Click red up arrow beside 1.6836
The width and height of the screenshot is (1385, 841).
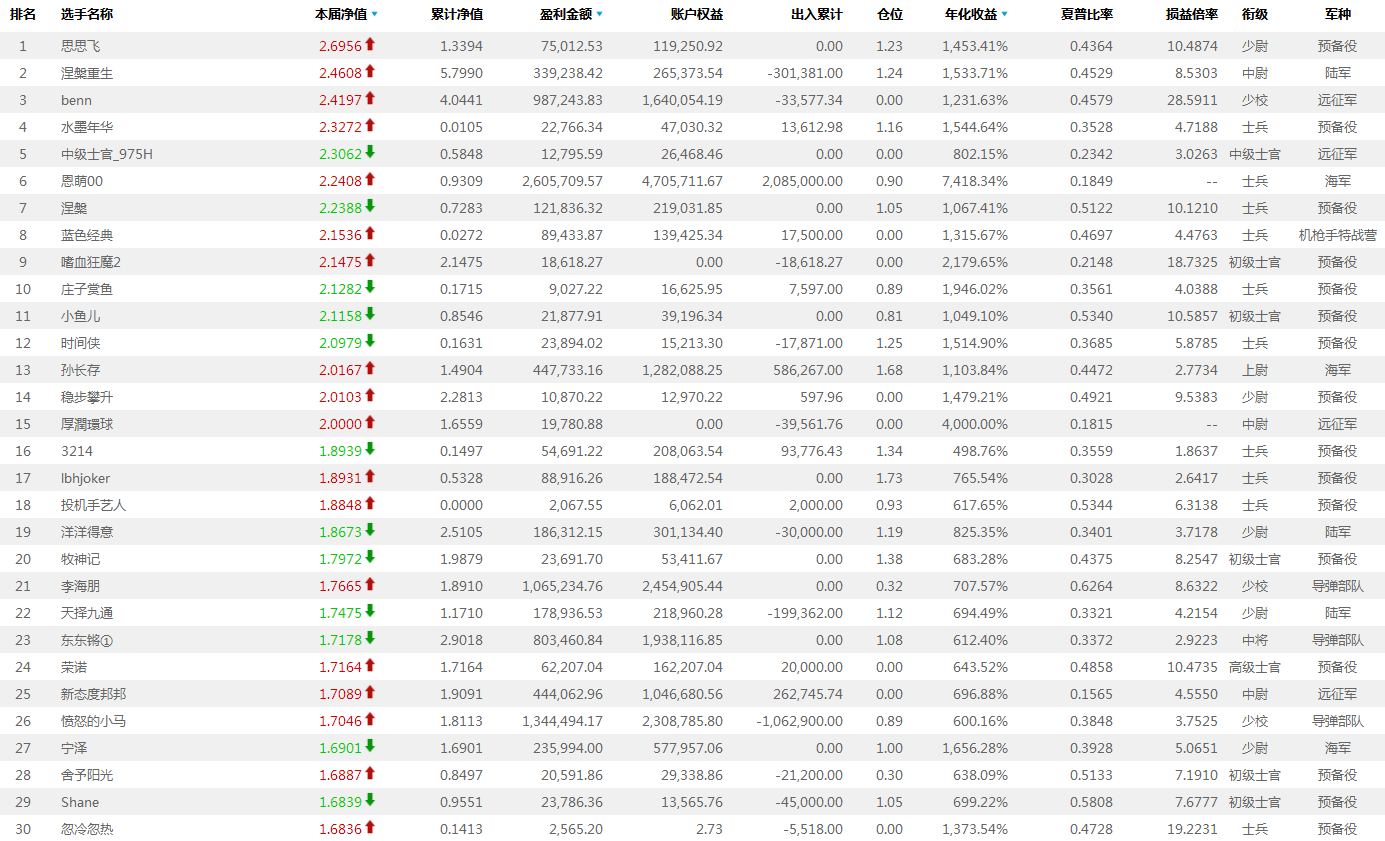(370, 827)
